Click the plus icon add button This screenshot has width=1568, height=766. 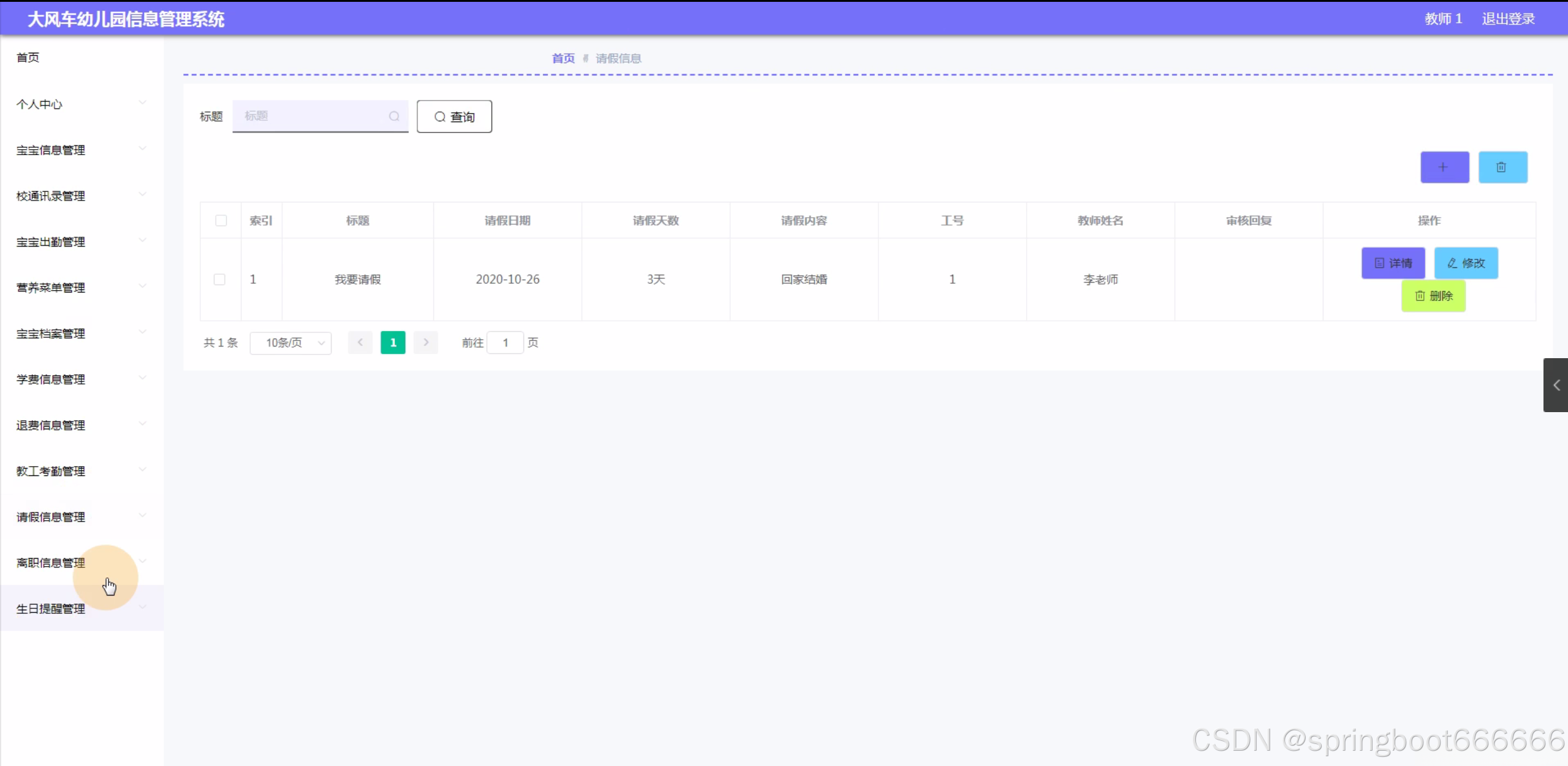pos(1444,167)
